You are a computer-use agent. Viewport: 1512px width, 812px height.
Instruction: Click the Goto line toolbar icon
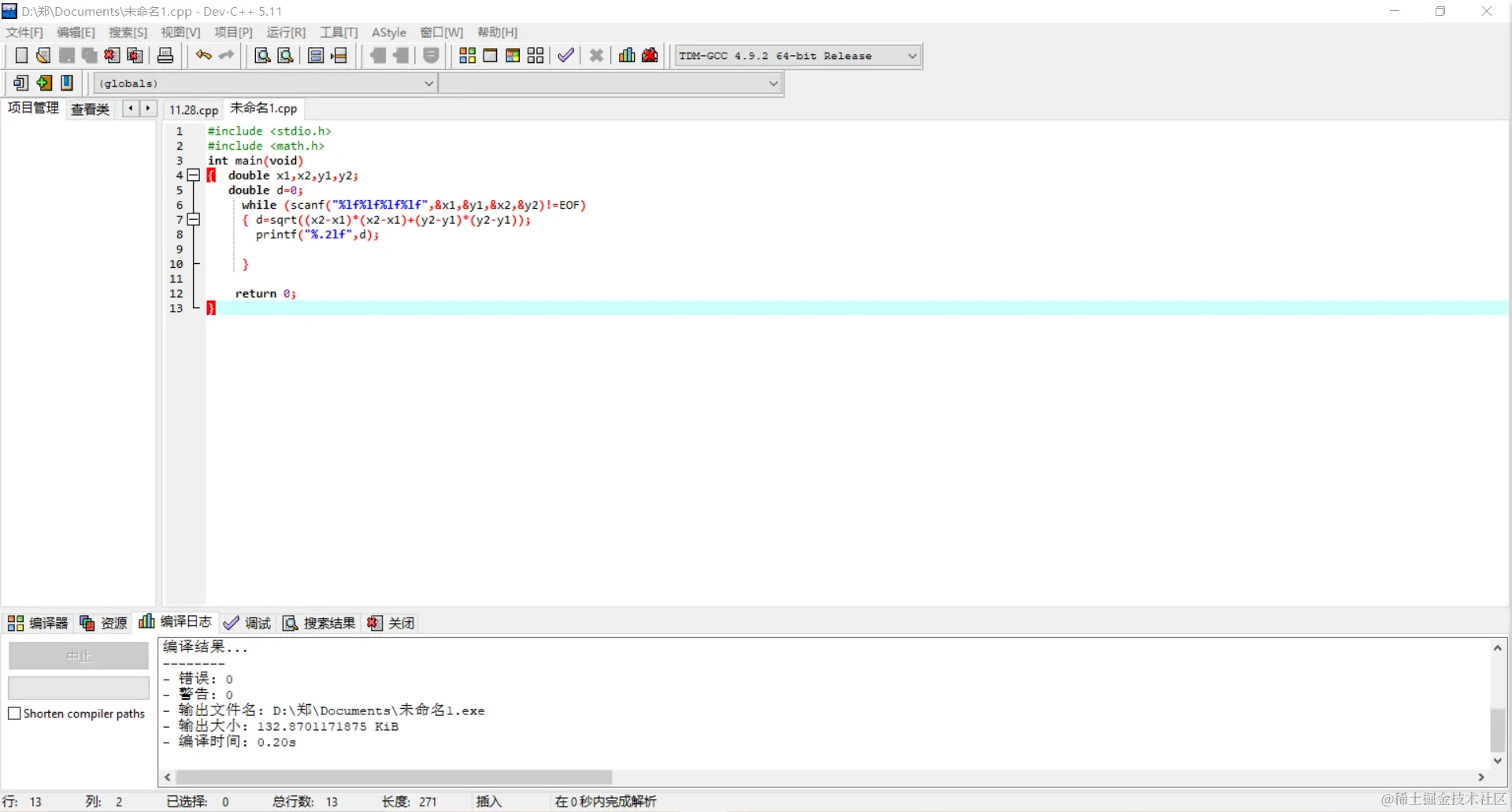[x=339, y=55]
